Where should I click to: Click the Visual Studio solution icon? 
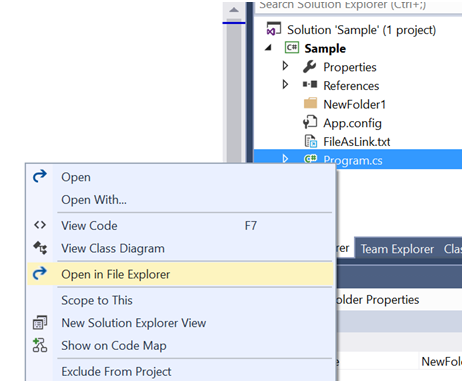click(274, 29)
